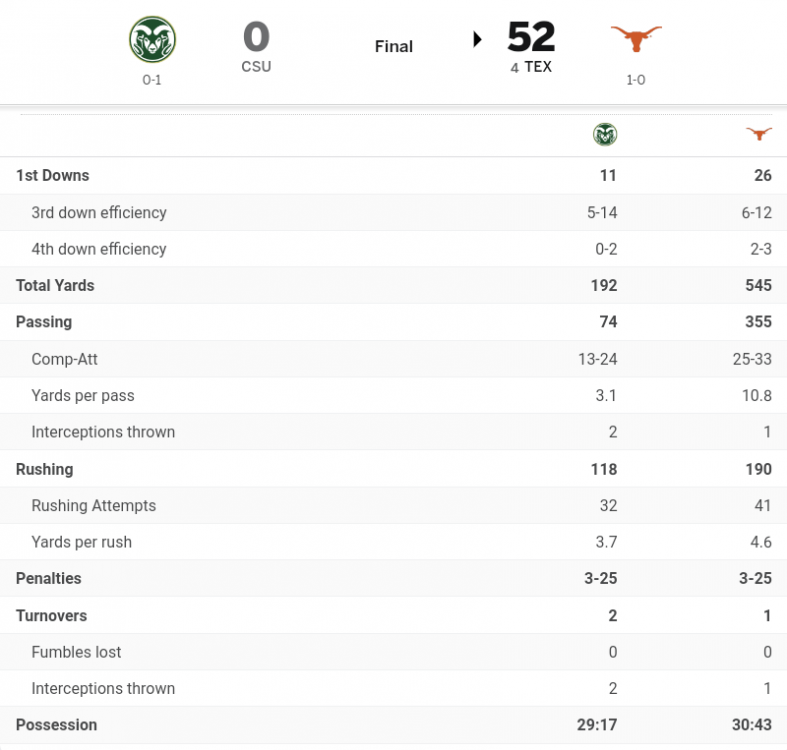The image size is (787, 750).
Task: Select the Possession row label
Action: [x=56, y=725]
